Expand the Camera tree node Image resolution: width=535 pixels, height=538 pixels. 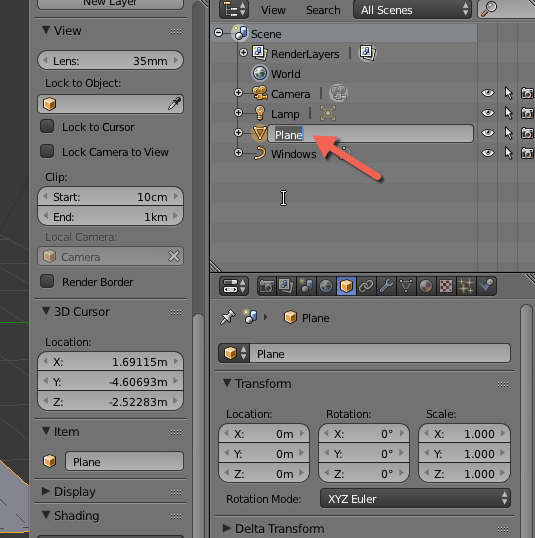point(238,93)
